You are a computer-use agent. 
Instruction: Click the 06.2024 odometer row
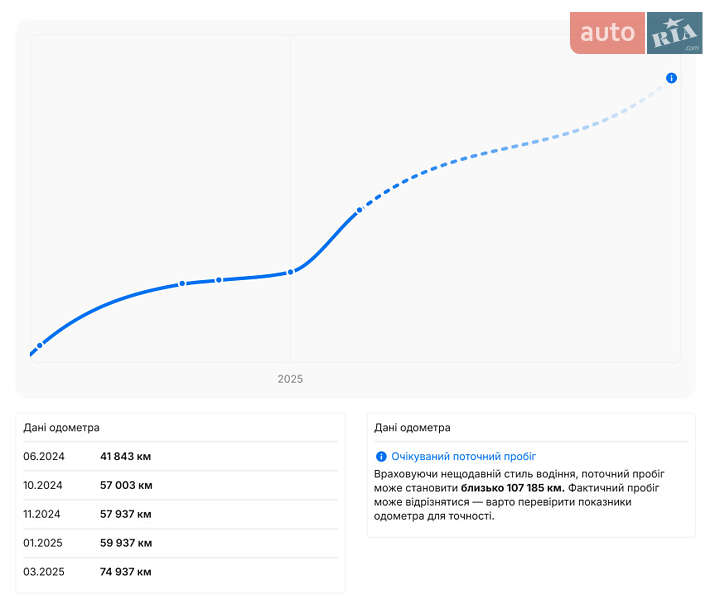point(180,457)
